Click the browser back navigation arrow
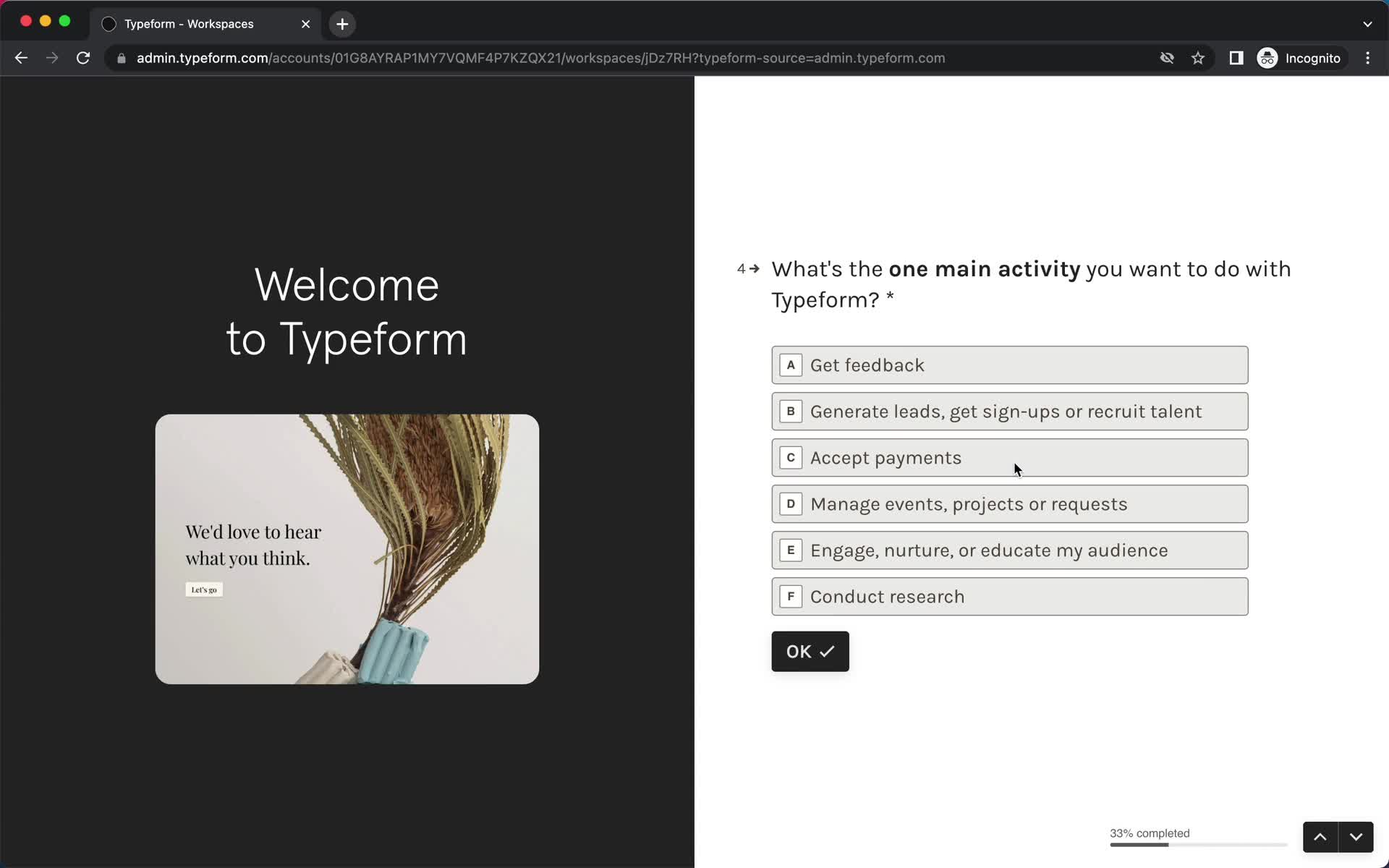The image size is (1389, 868). [x=22, y=58]
